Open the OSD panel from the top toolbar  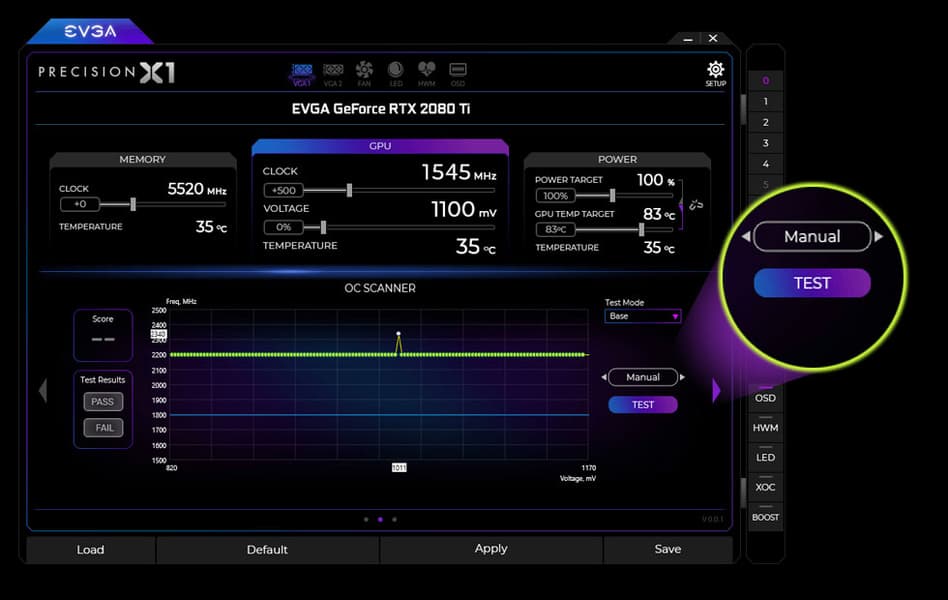click(x=457, y=70)
